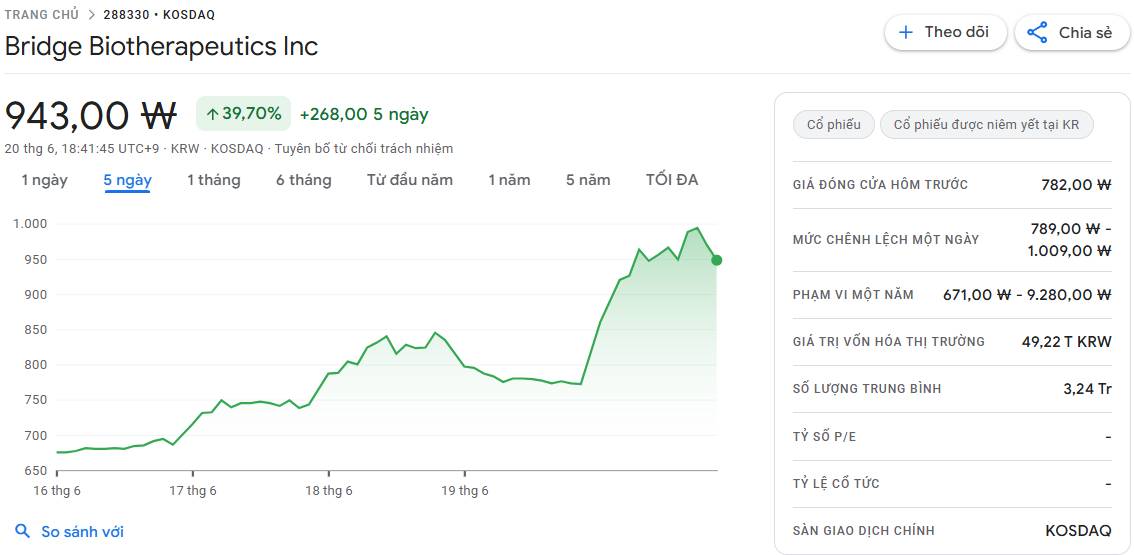Select the 5 năm range tab
Screen dimensions: 1134x555
pyautogui.click(x=588, y=180)
